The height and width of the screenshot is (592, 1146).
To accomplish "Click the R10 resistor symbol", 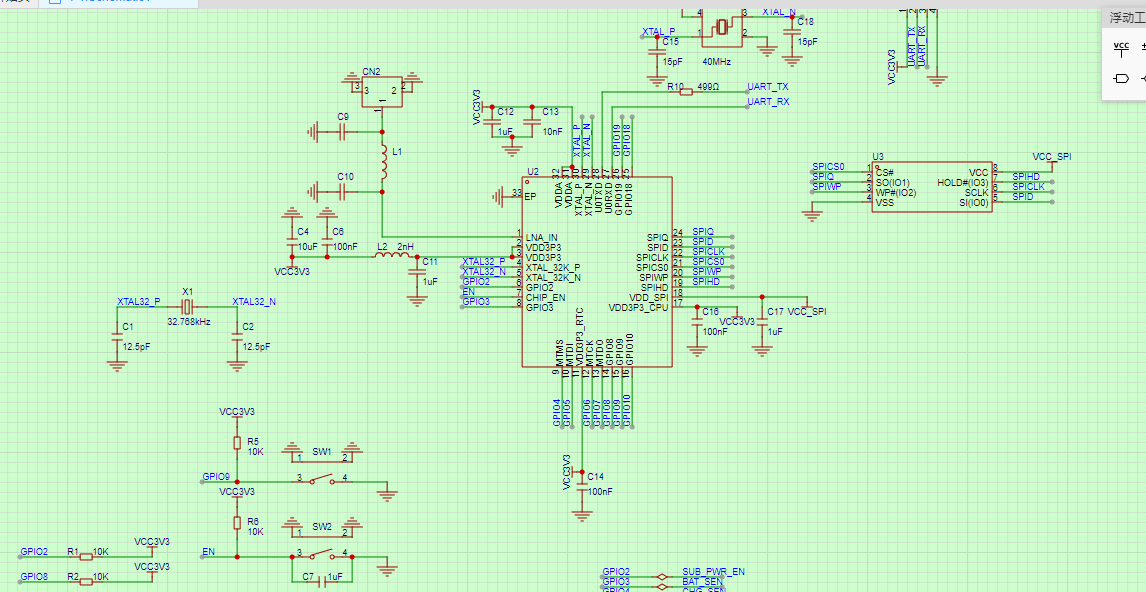I will tap(686, 92).
